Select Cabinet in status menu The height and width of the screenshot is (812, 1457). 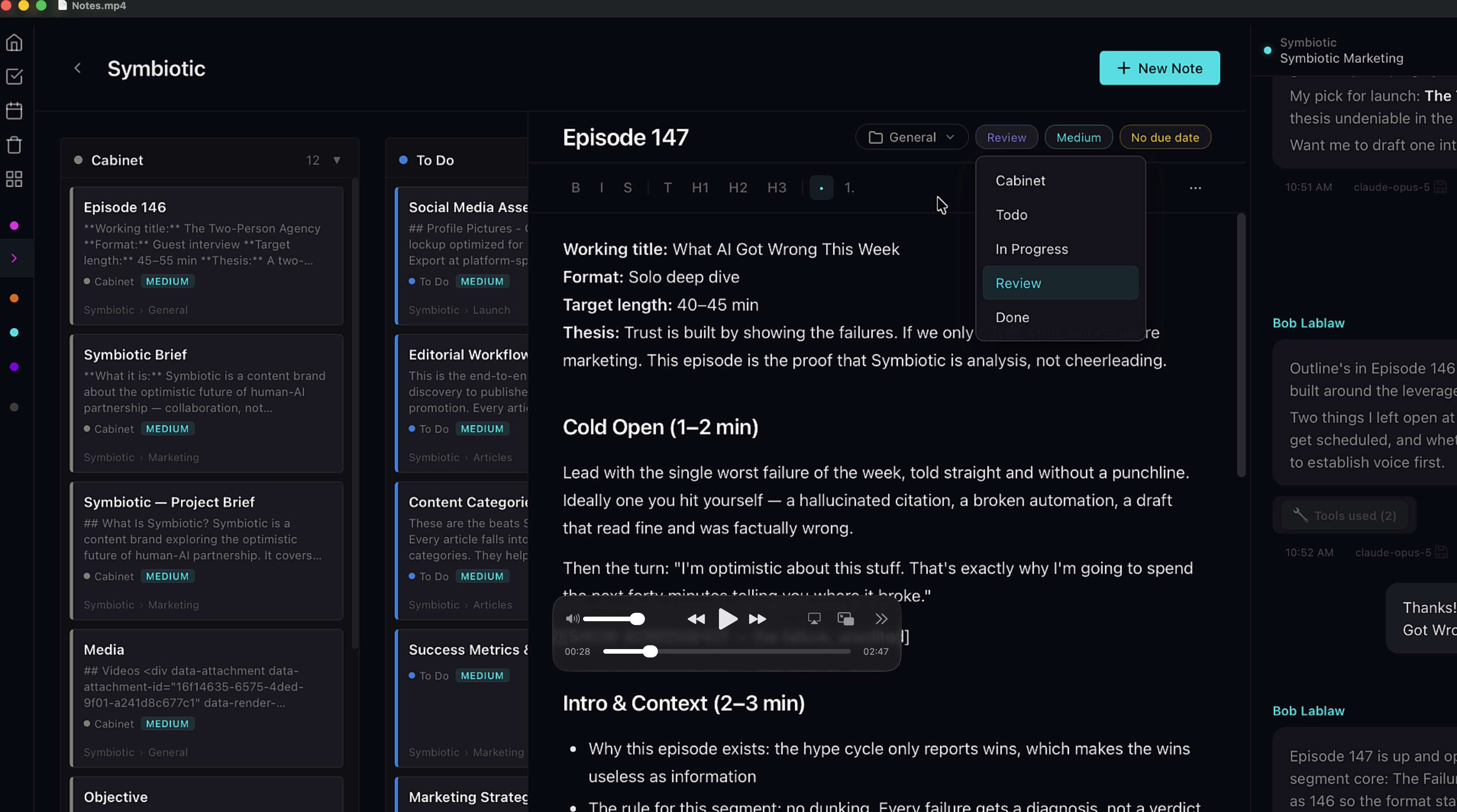point(1061,181)
